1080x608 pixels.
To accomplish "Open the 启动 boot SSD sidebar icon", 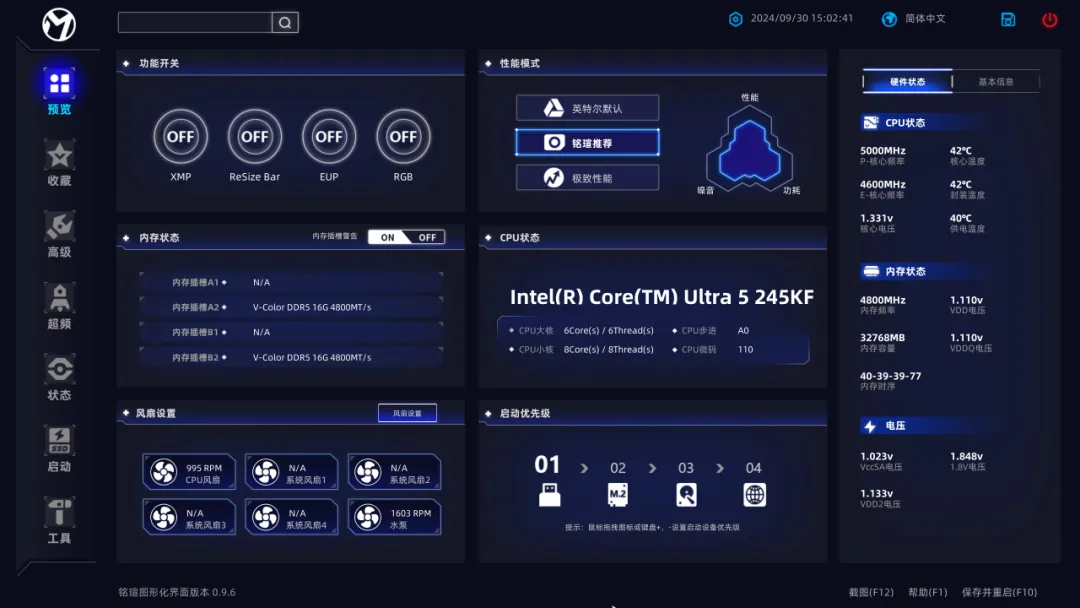I will click(x=59, y=441).
